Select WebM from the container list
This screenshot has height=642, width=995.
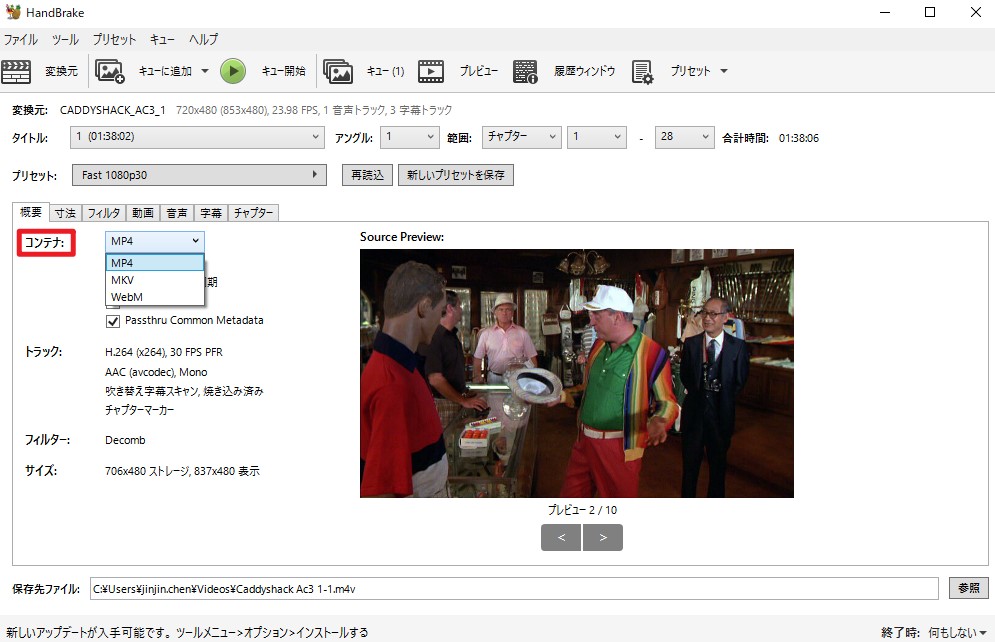click(x=155, y=297)
